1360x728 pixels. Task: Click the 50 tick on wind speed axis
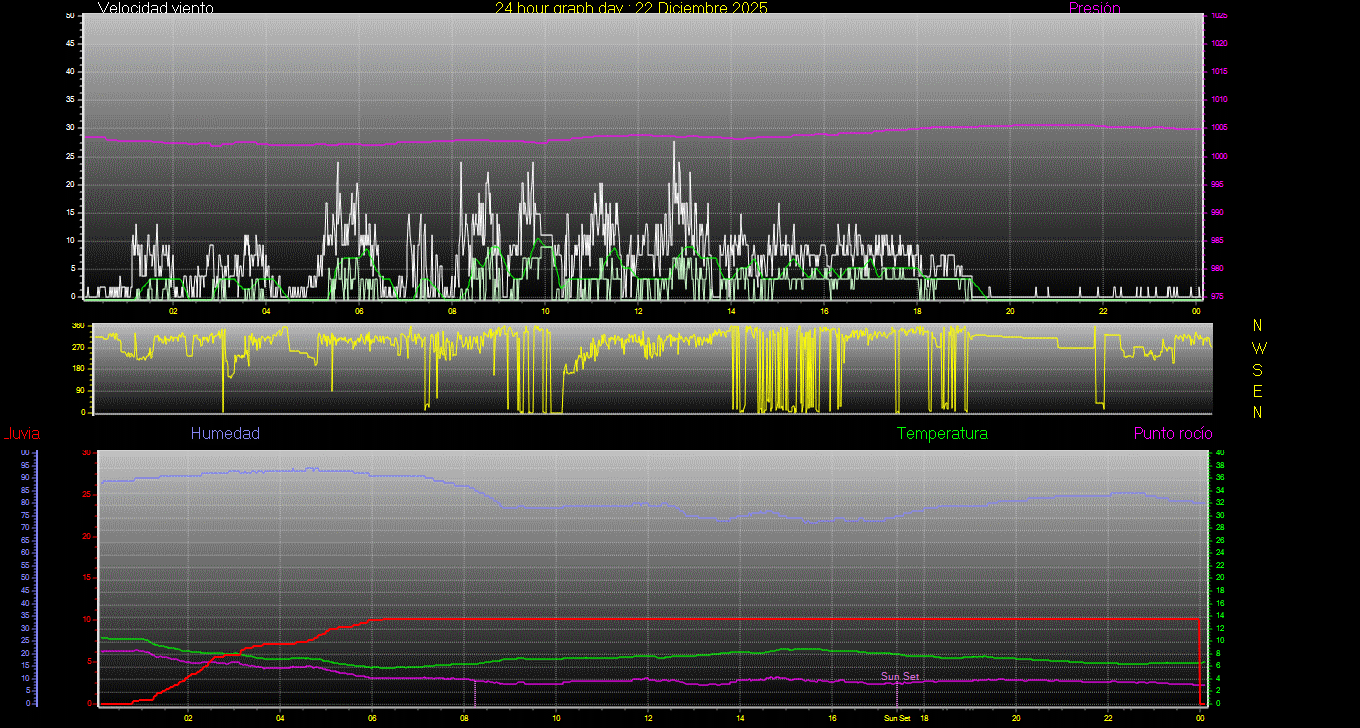pyautogui.click(x=70, y=16)
